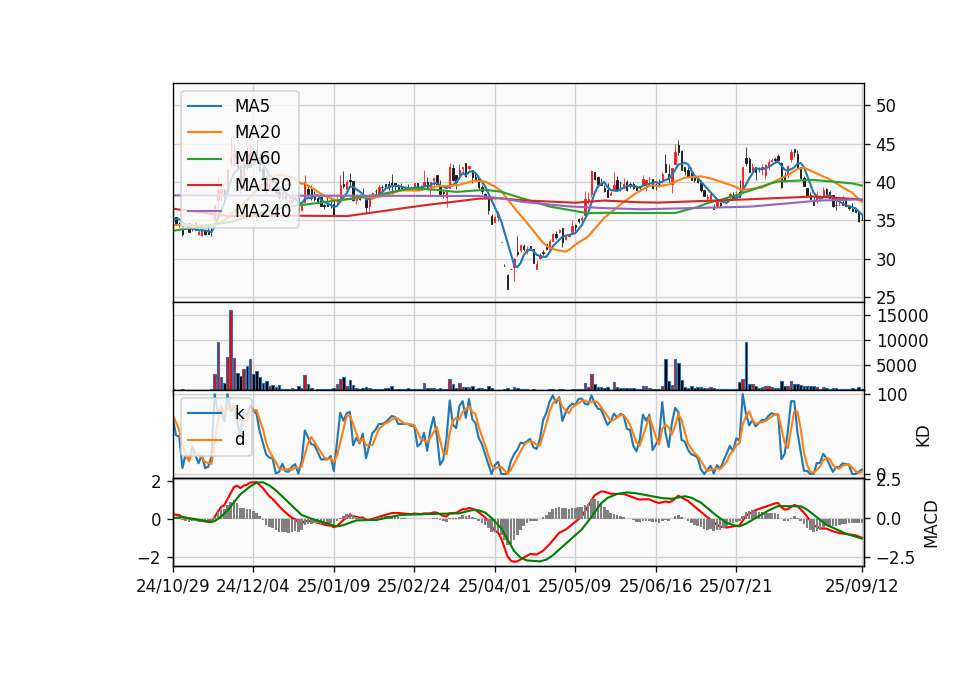
Task: Click the price axis value 45
Action: [x=886, y=145]
